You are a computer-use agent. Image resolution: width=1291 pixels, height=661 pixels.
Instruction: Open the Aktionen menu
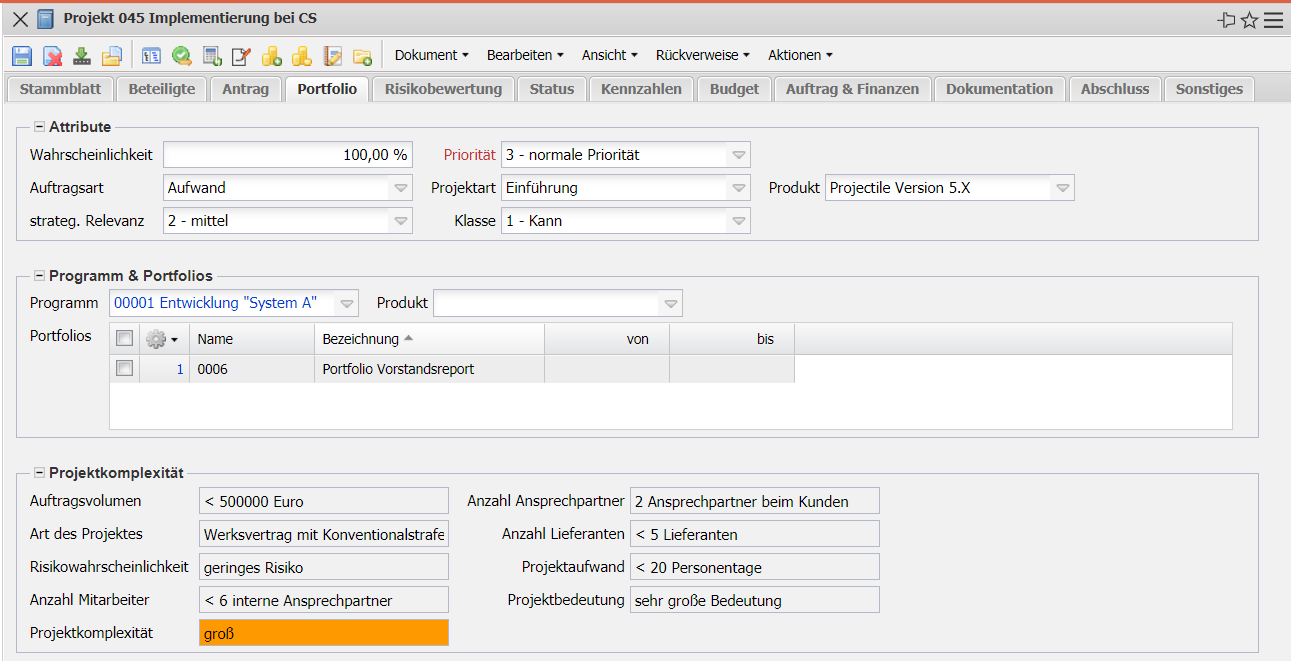[x=800, y=55]
